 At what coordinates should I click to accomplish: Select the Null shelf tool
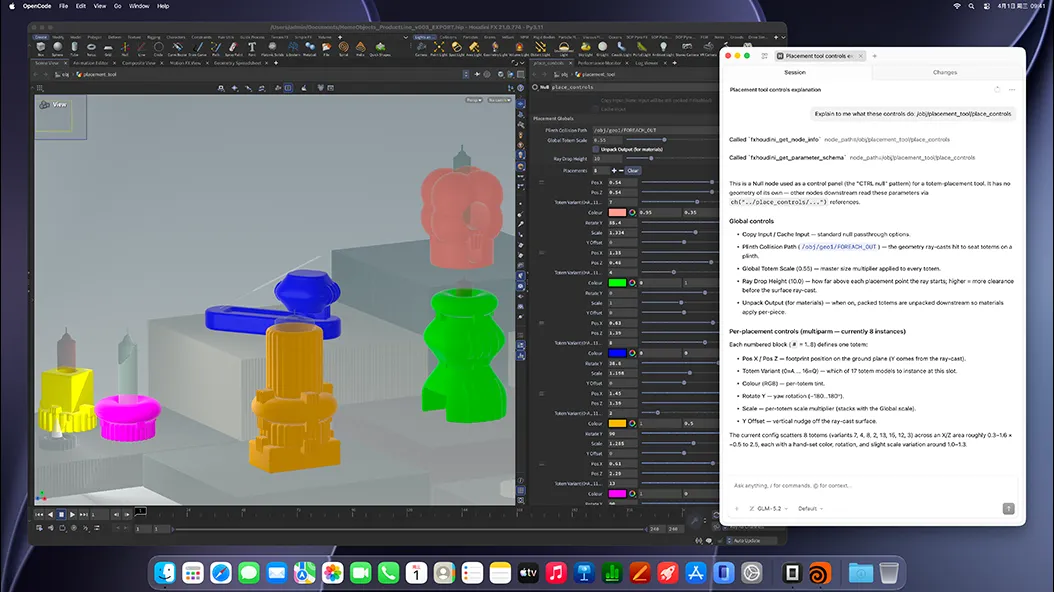tap(125, 50)
